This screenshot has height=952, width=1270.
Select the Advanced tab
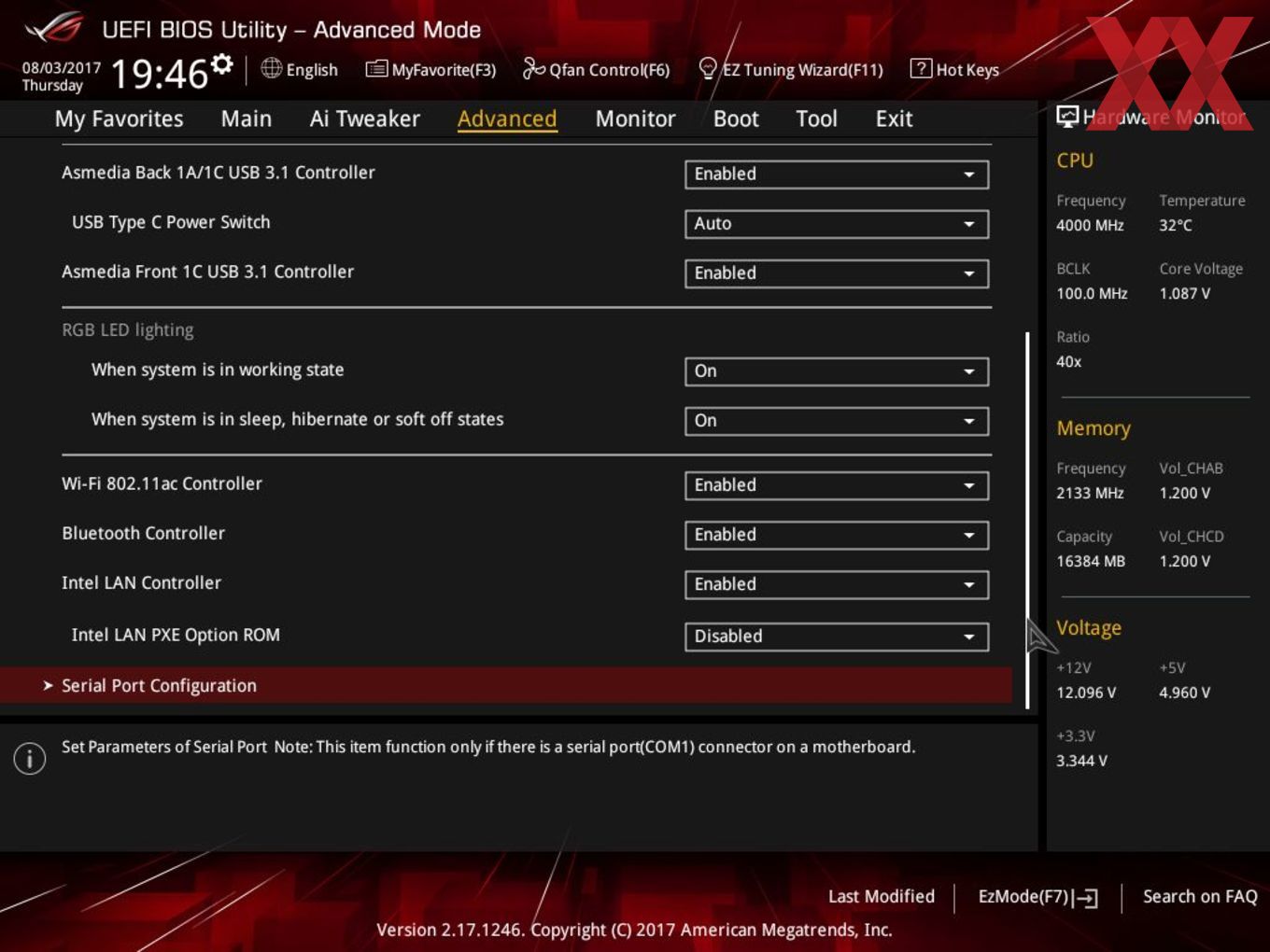507,119
